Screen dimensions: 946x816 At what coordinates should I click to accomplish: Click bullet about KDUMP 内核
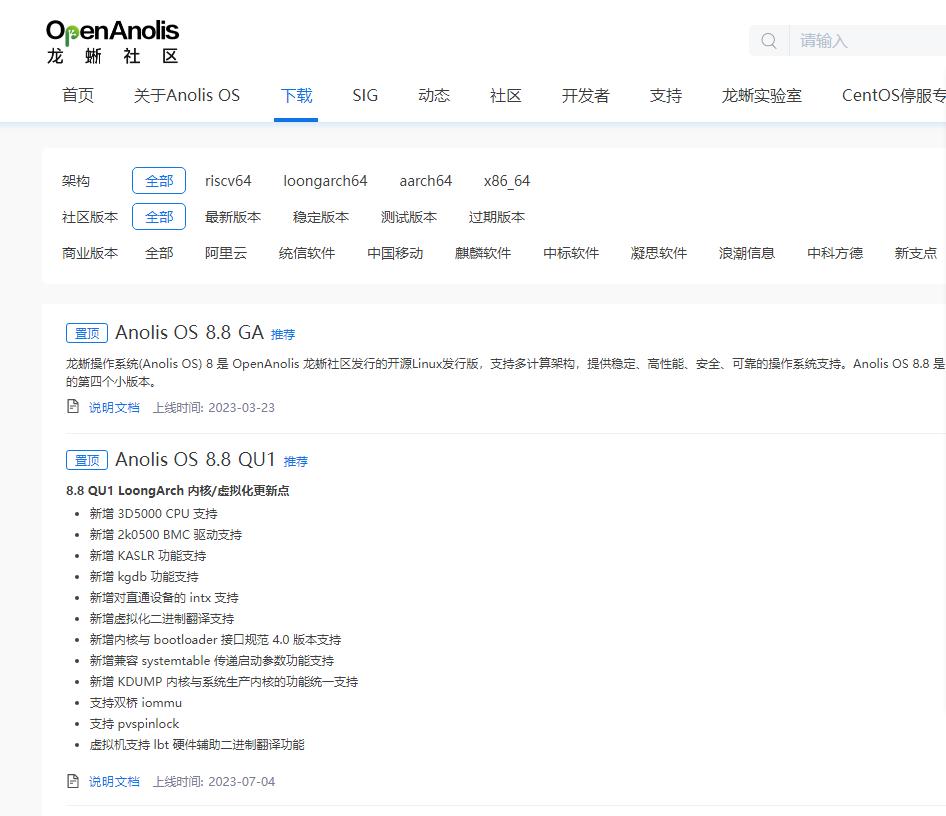(224, 682)
